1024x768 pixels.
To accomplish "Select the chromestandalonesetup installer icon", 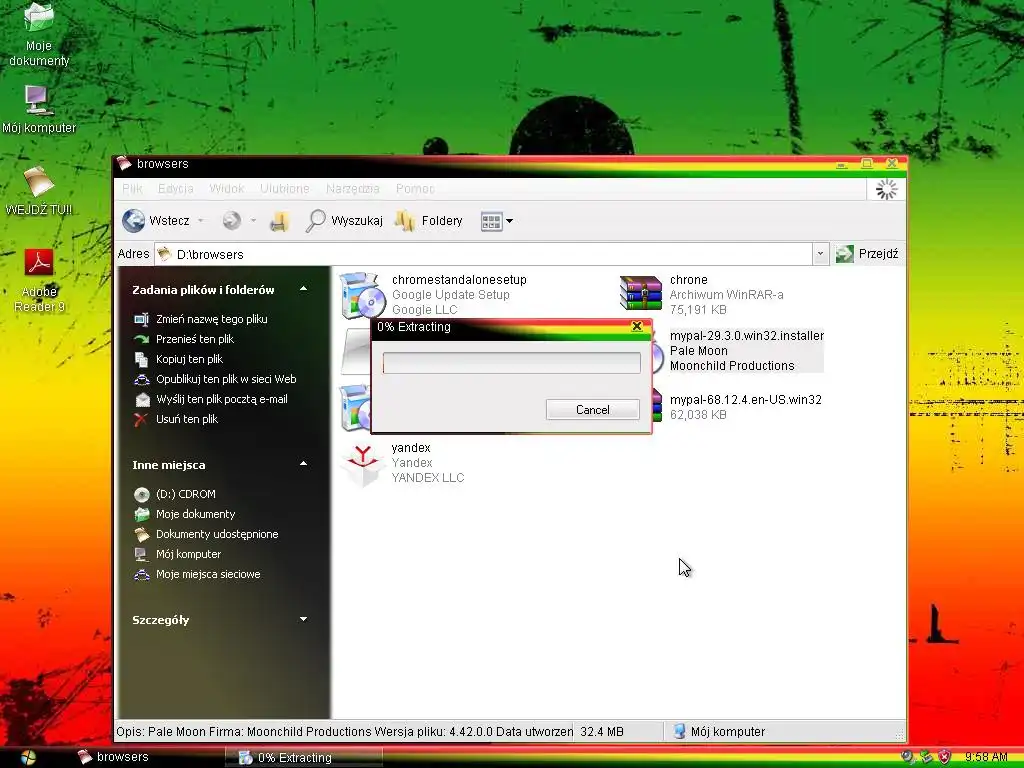I will click(362, 295).
